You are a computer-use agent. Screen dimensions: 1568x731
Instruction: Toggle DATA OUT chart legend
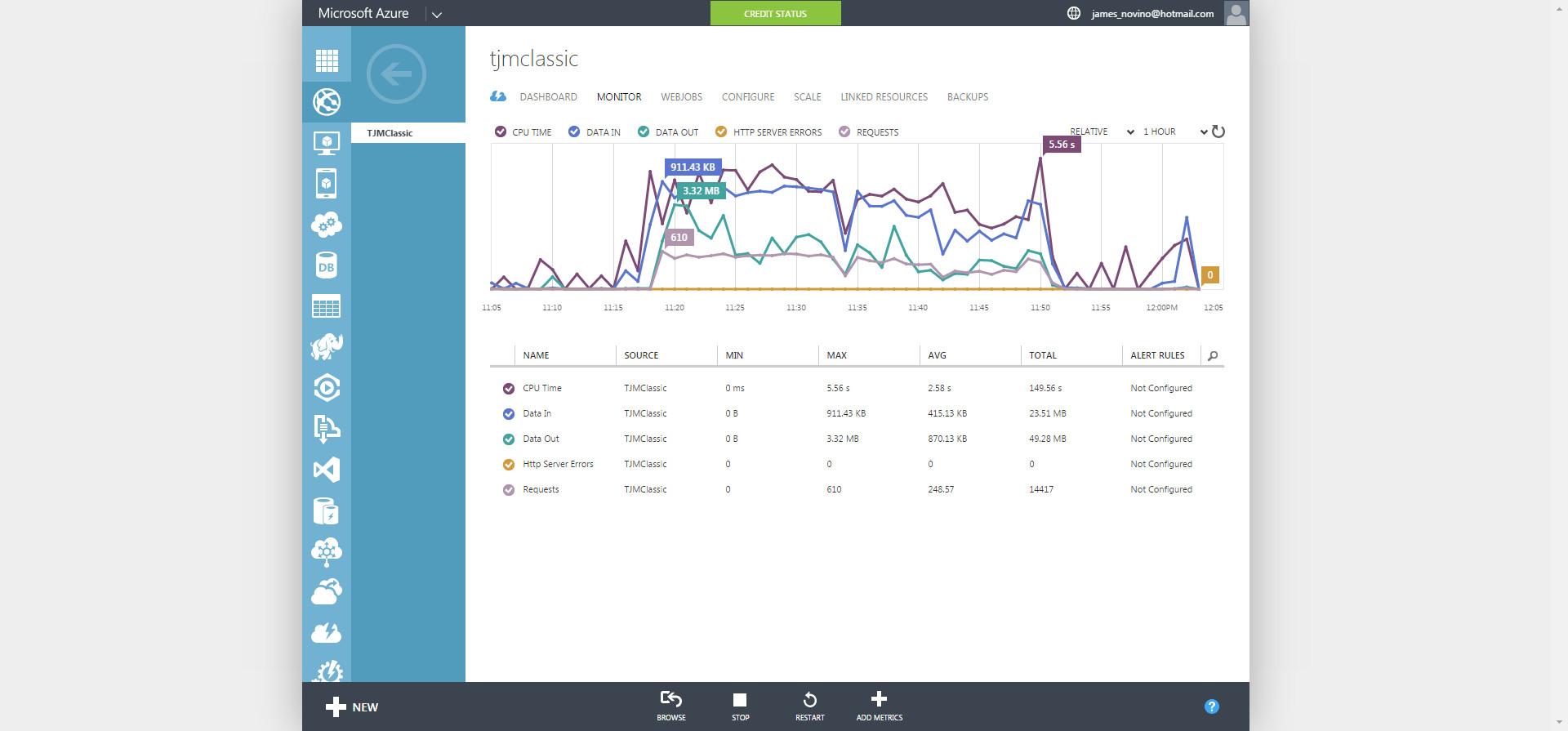pos(668,132)
